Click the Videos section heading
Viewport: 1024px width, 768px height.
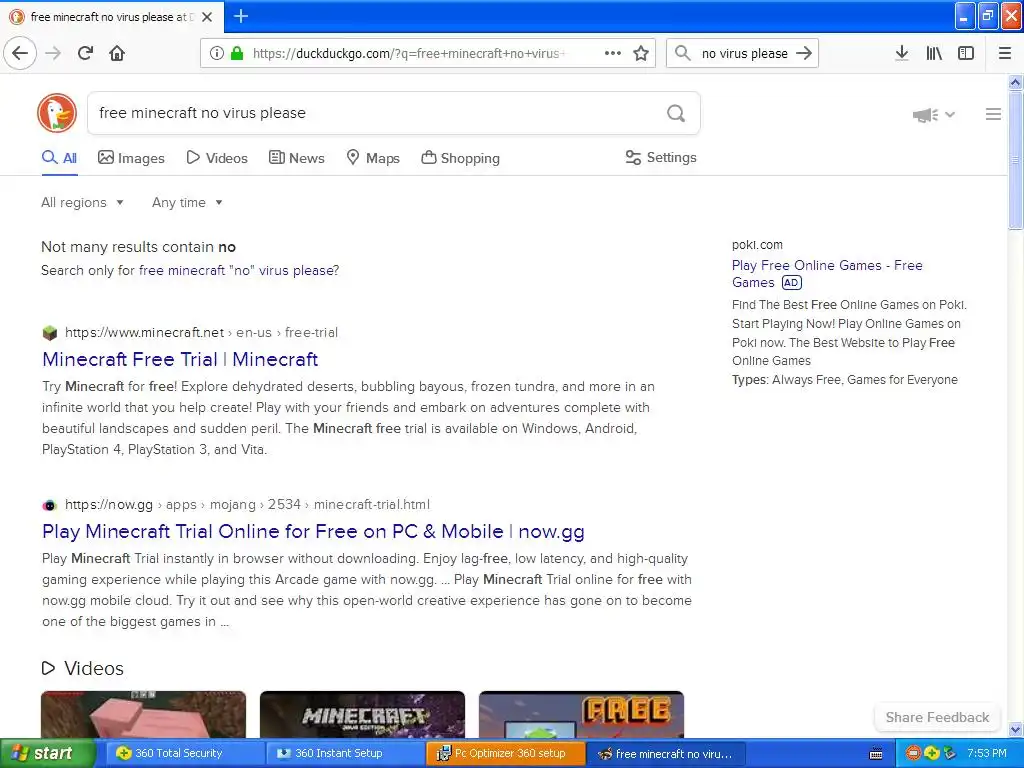(x=83, y=668)
